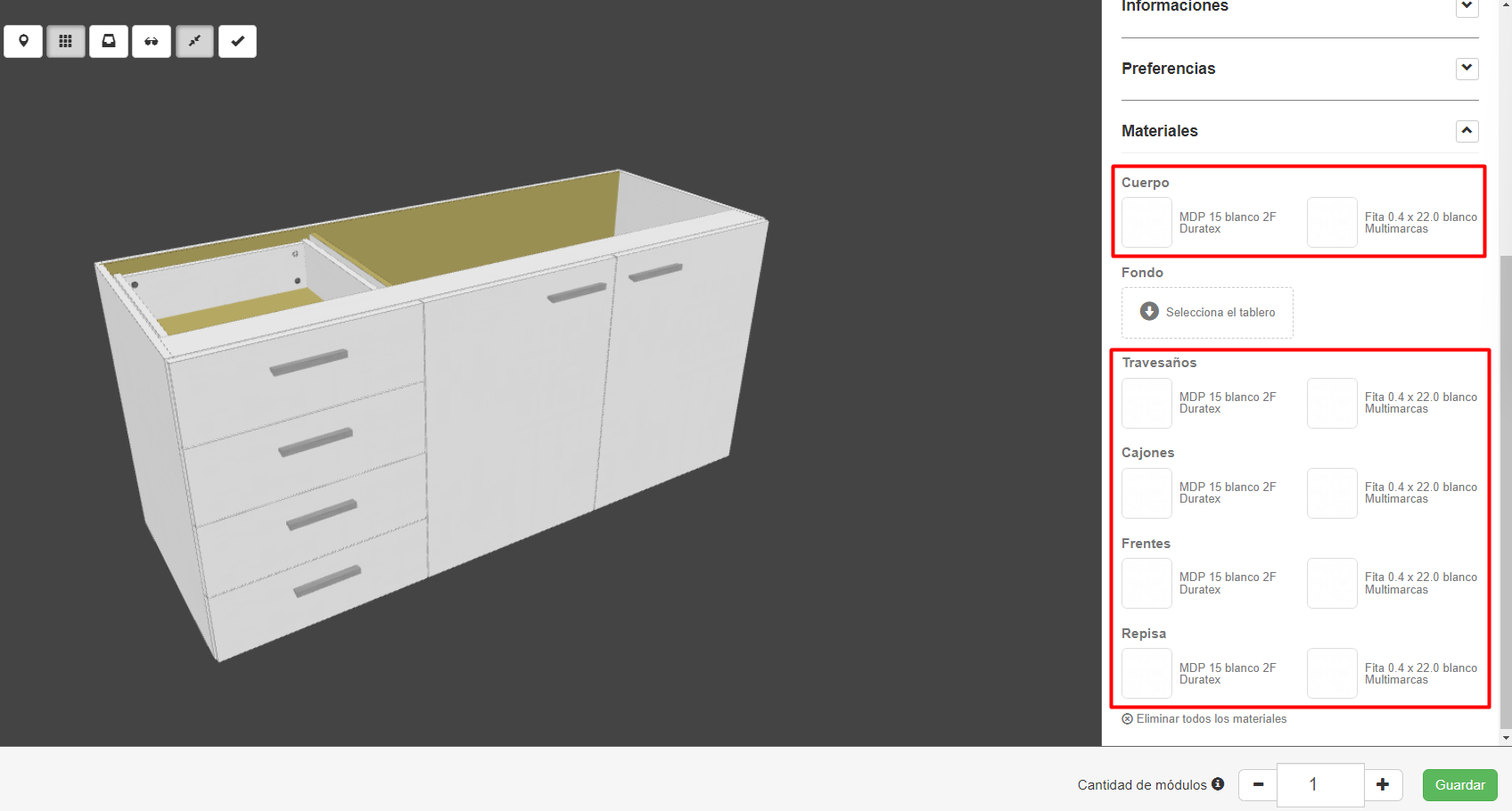Click the Cajones section label
Screen dimensions: 1512x811
pyautogui.click(x=1147, y=453)
